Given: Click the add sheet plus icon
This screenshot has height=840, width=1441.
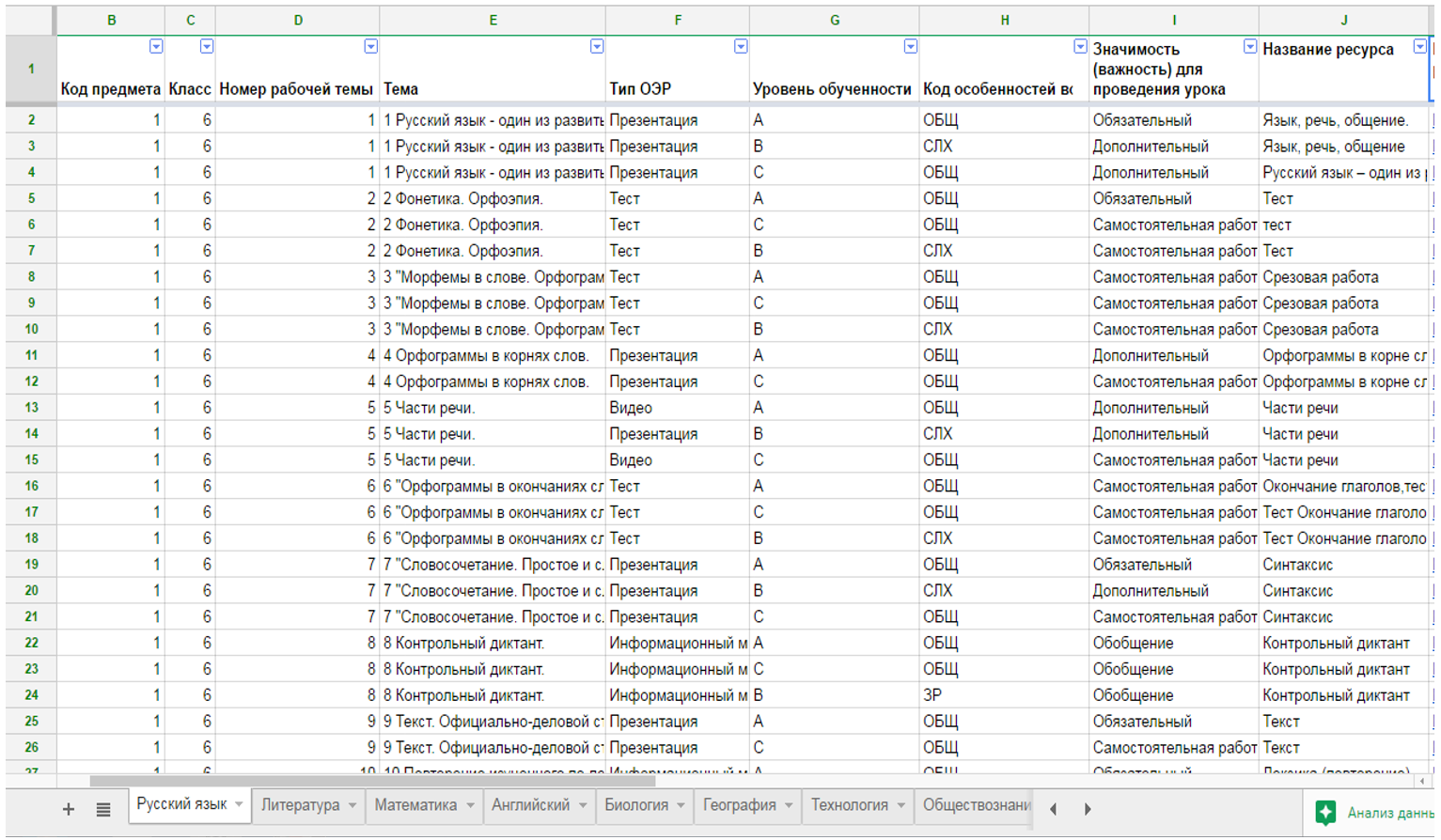Looking at the screenshot, I should point(68,809).
